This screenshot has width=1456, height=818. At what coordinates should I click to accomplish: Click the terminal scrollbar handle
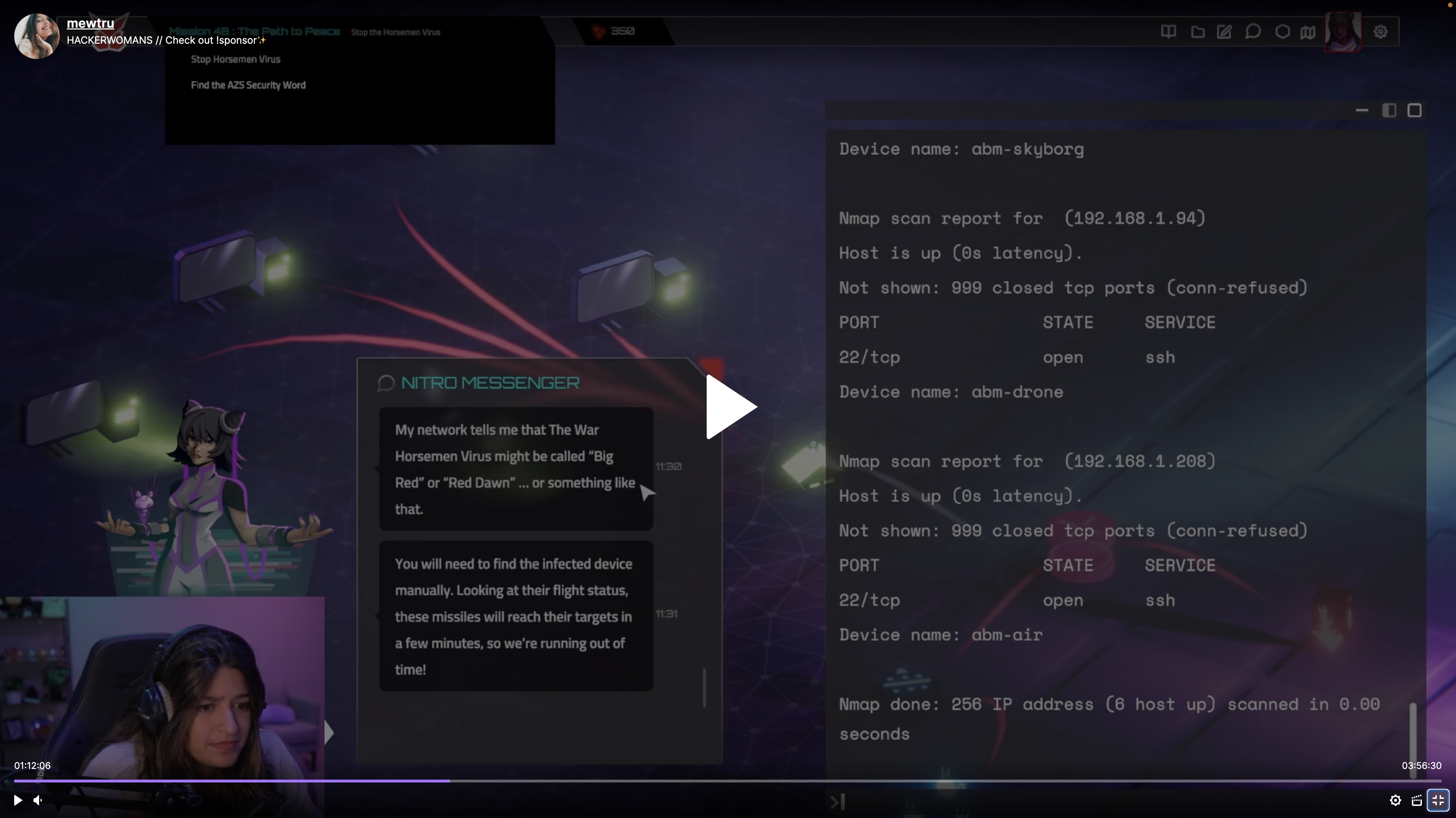point(1413,734)
